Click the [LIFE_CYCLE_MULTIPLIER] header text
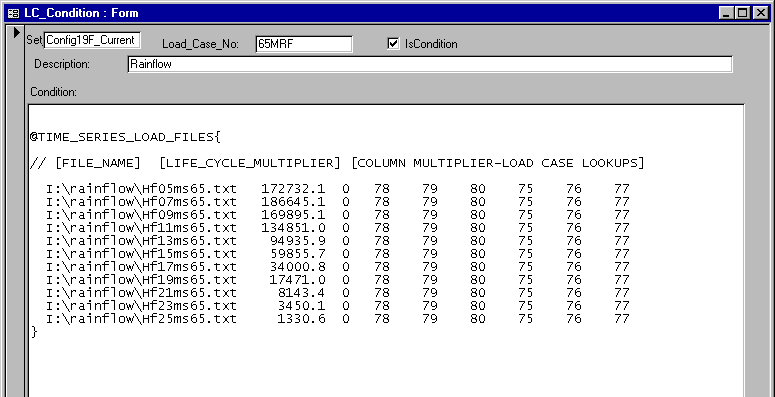Image resolution: width=775 pixels, height=397 pixels. click(250, 163)
